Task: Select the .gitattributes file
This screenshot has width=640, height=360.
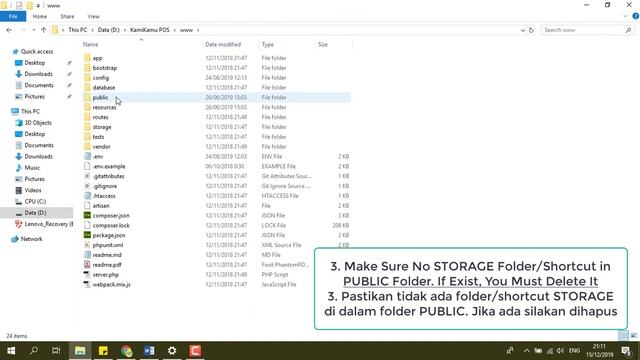Action: [108, 176]
